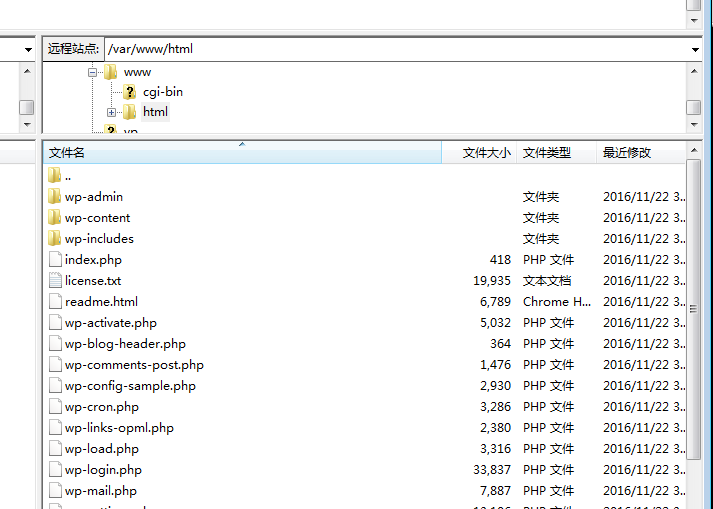
Task: Click the wp-links-opml.php file icon
Action: (x=55, y=428)
